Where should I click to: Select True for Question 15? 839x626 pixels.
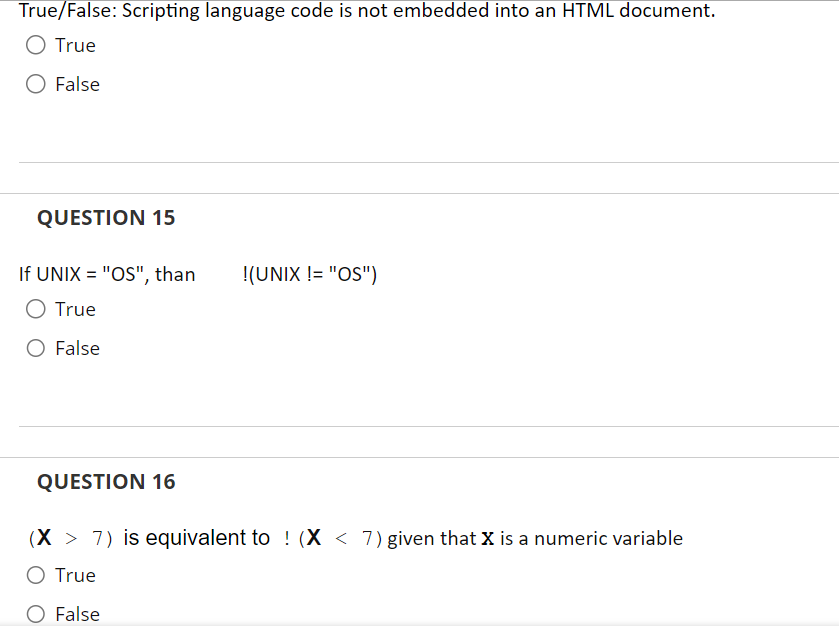click(35, 309)
